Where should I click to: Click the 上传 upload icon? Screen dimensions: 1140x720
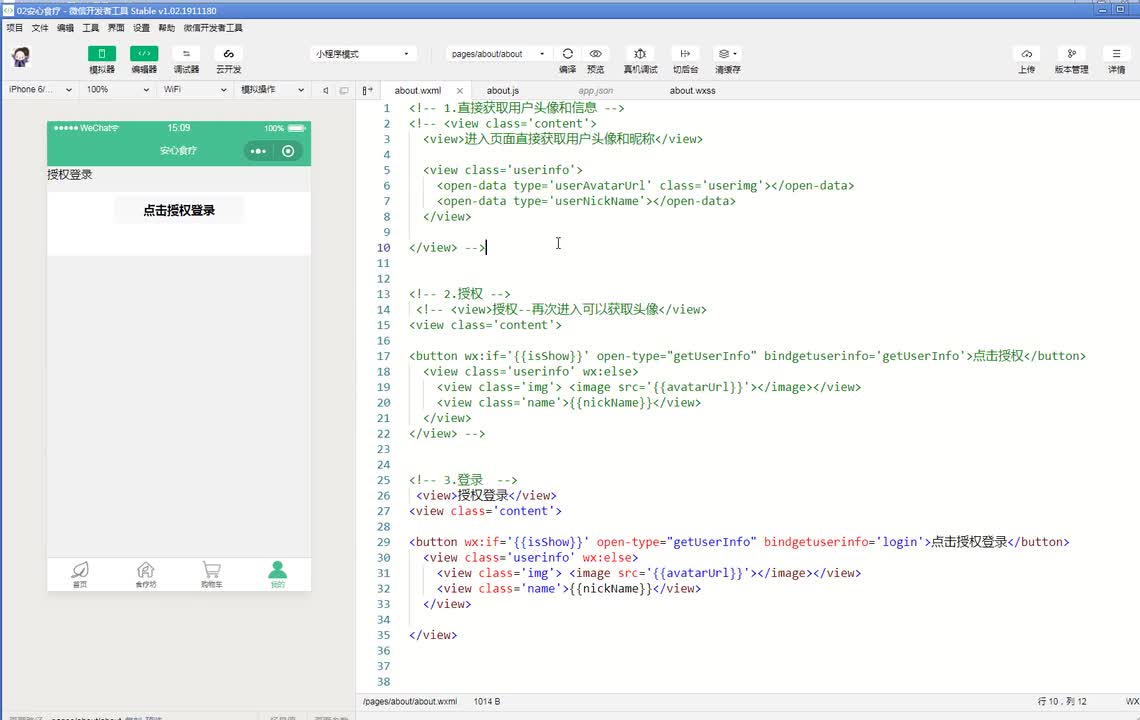[x=1026, y=54]
